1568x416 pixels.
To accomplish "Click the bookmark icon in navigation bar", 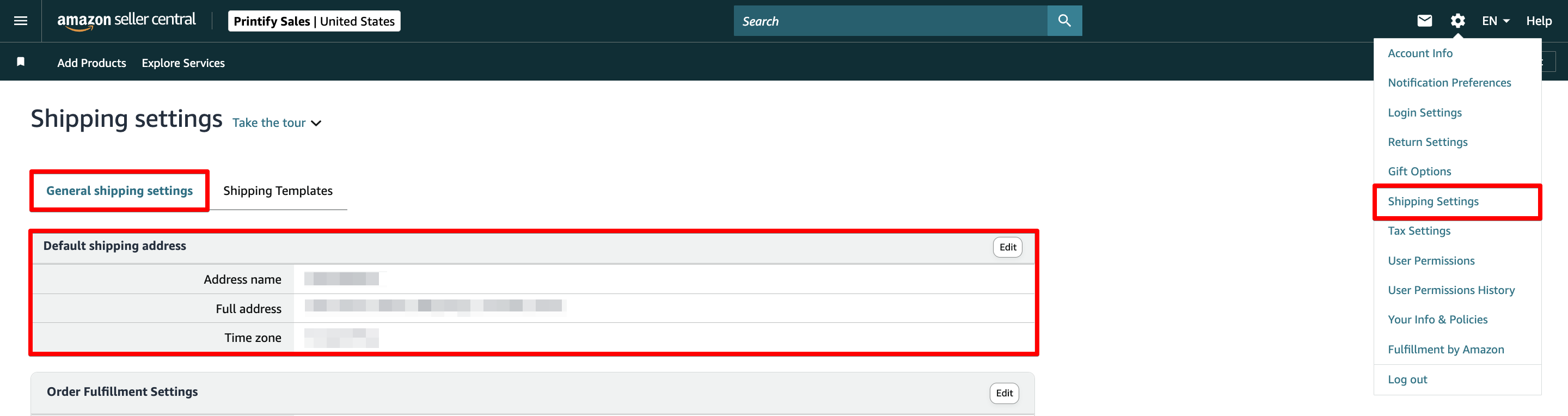I will [x=21, y=62].
